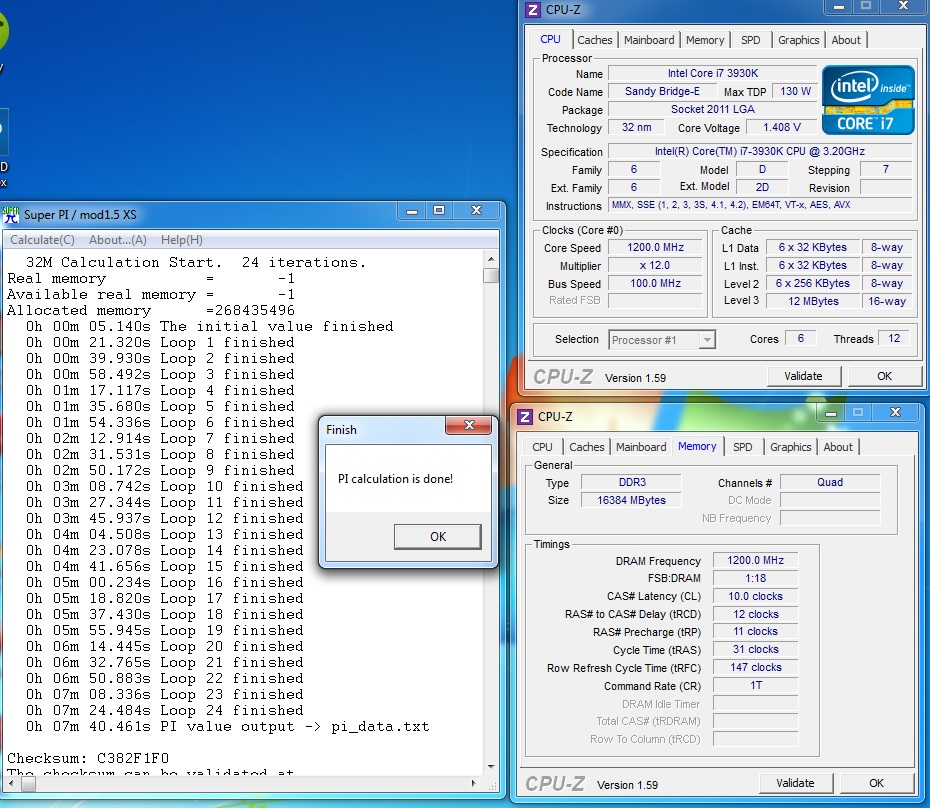This screenshot has height=808, width=930.
Task: Click Super PI horizontal scrollbar left arrow
Action: [x=11, y=783]
